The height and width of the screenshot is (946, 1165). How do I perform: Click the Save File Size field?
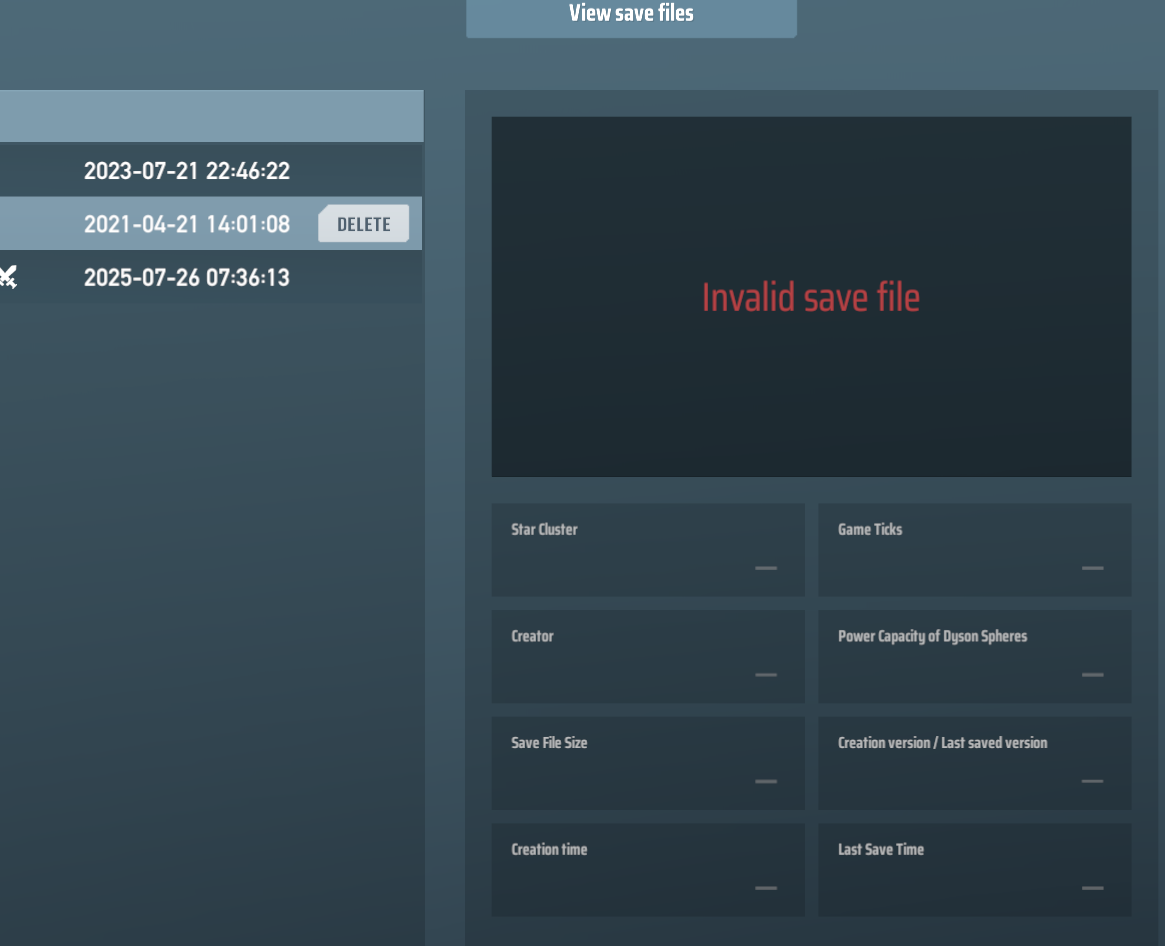coord(648,763)
